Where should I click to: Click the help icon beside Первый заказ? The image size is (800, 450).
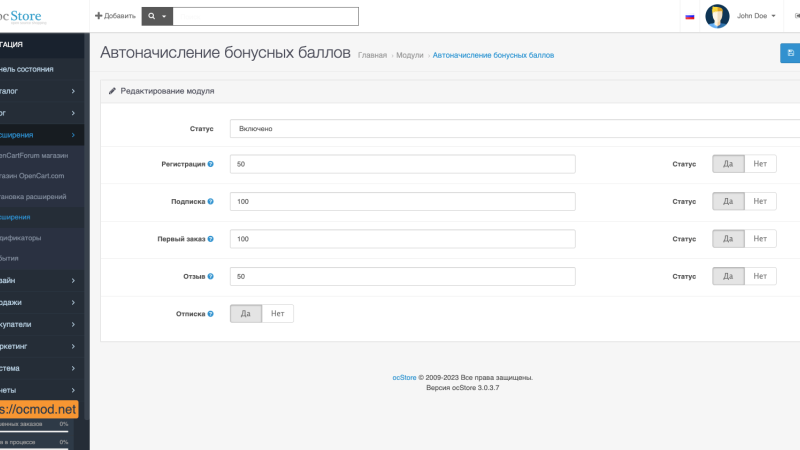click(x=210, y=239)
